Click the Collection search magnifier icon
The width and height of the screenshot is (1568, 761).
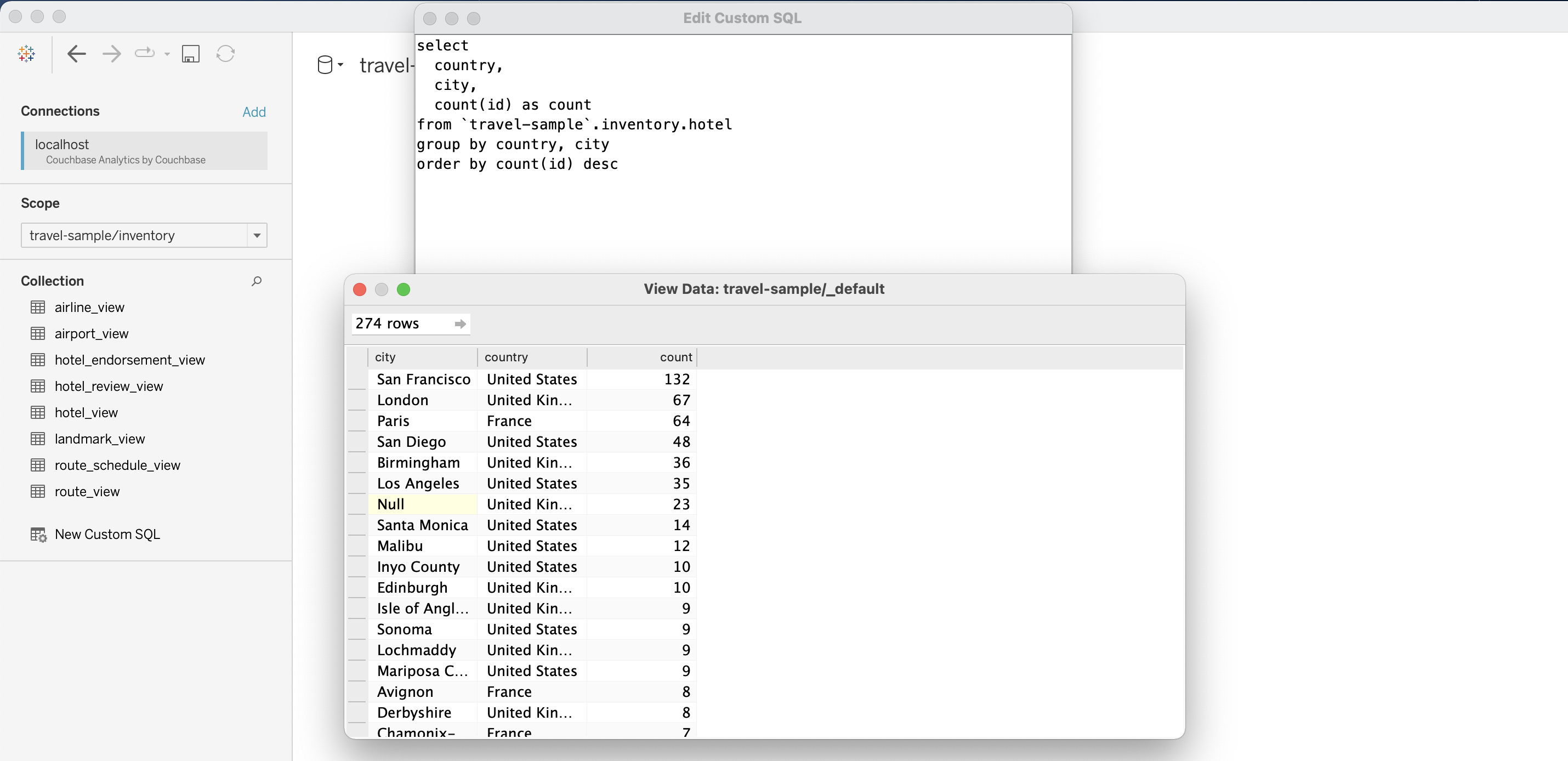(x=257, y=281)
